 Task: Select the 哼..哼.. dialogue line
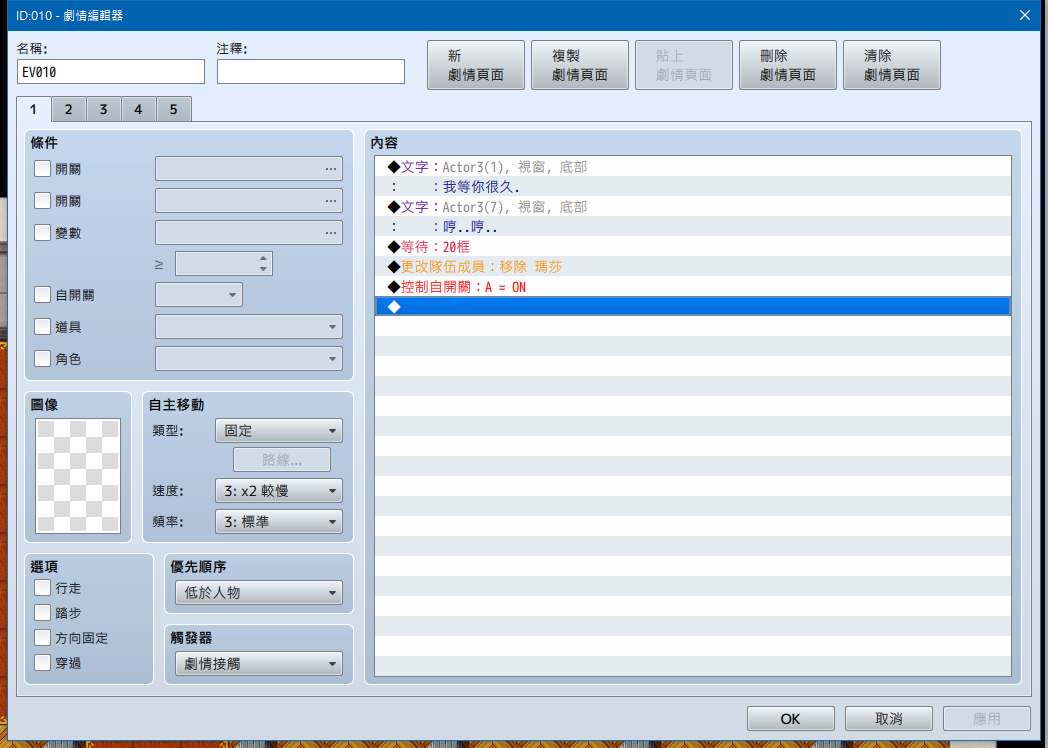tap(692, 227)
